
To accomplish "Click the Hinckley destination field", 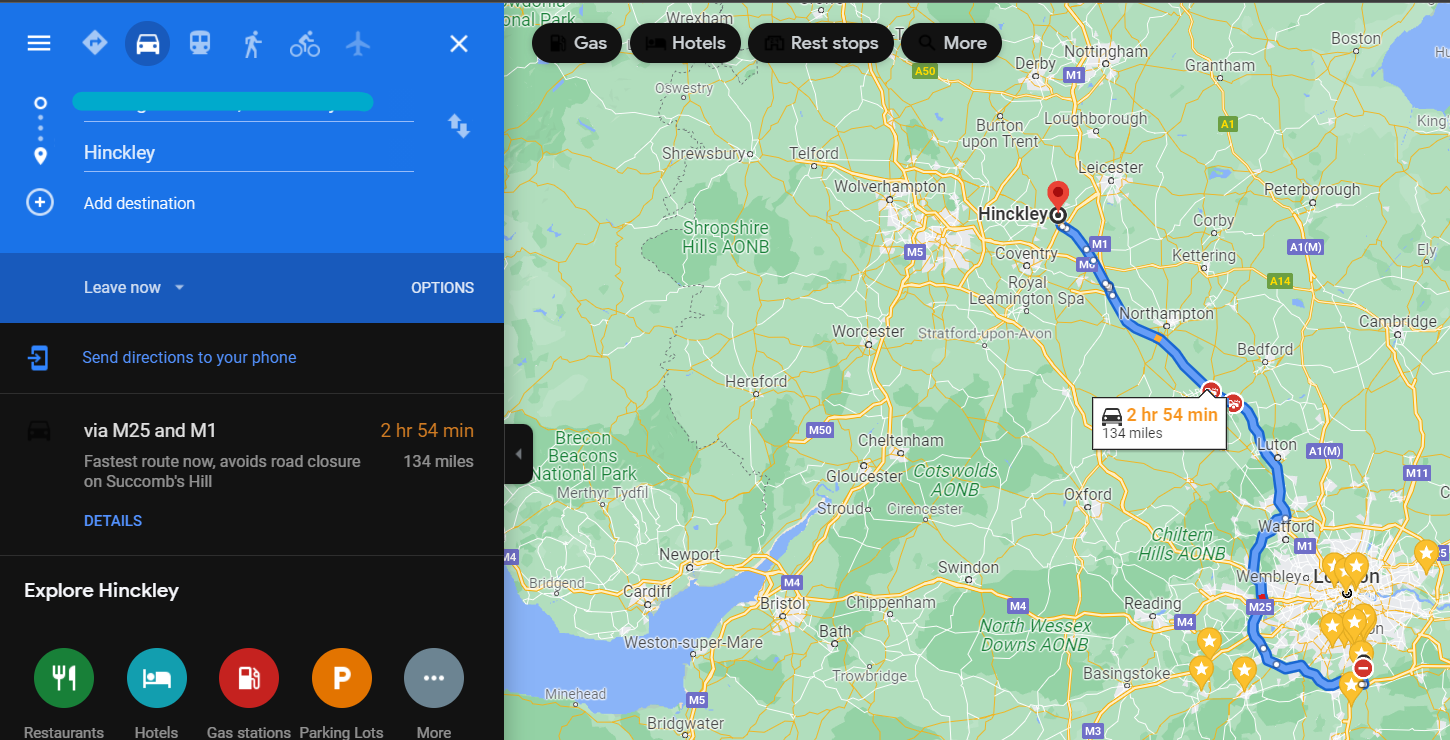I will [x=248, y=153].
